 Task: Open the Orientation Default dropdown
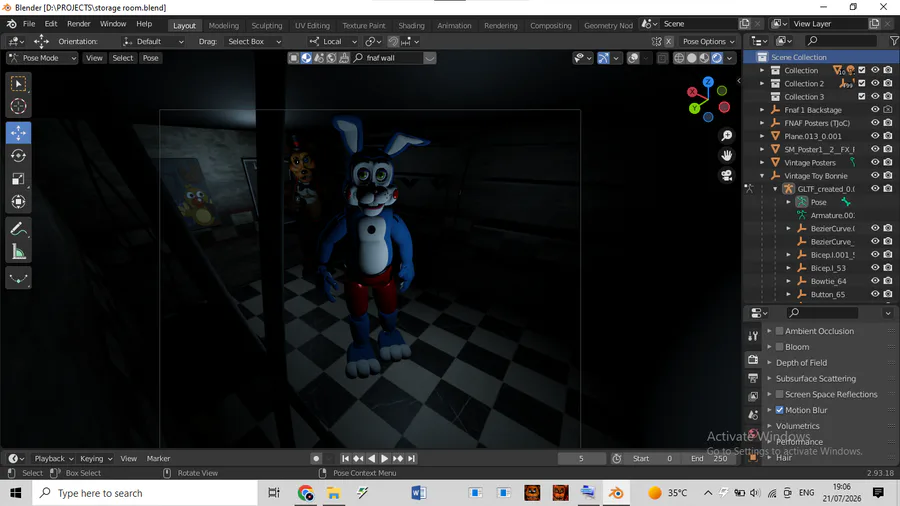153,41
